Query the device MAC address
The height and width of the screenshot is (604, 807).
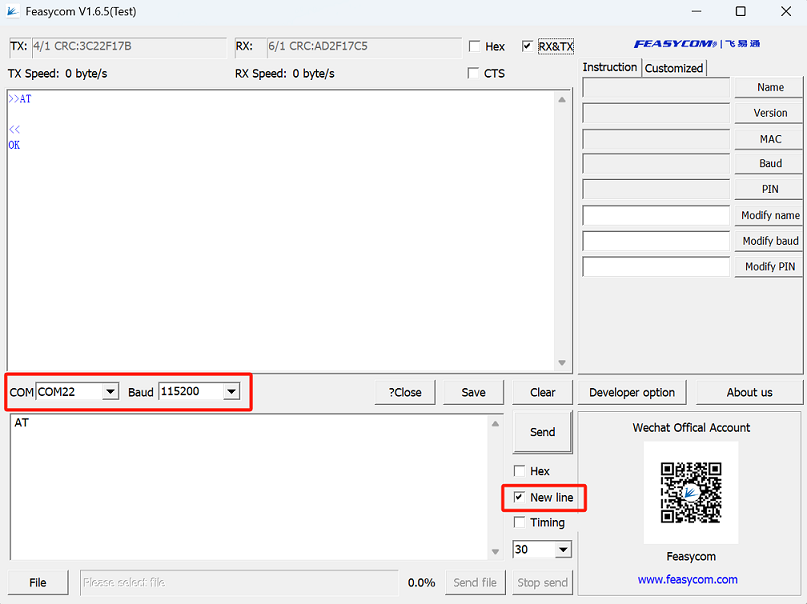coord(768,138)
